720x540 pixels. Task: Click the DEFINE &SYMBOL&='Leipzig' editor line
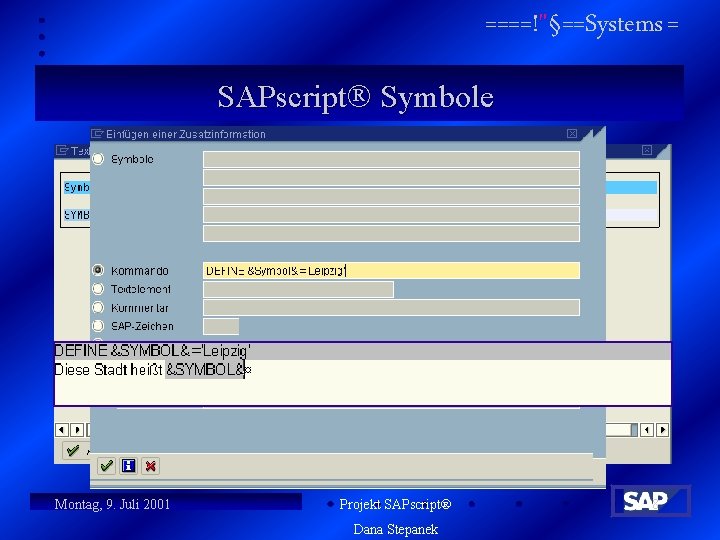click(362, 351)
